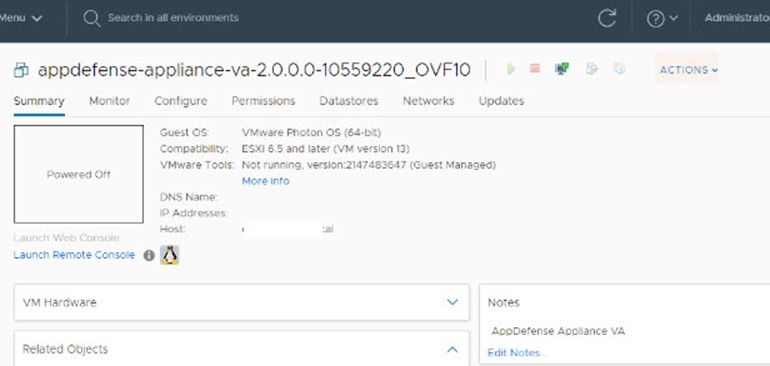Screen dimensions: 770x366
Task: Switch to the Datastores tab
Action: [x=349, y=101]
